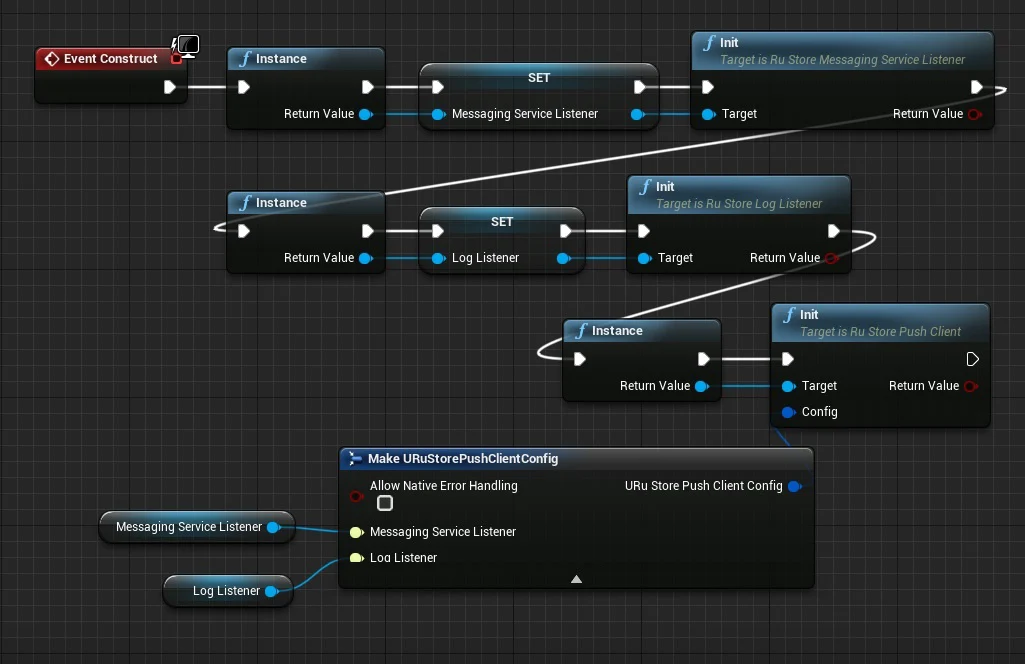Click exec output pin of Instance node before SET Log Listener
Screen dimensions: 1025x664
point(368,231)
